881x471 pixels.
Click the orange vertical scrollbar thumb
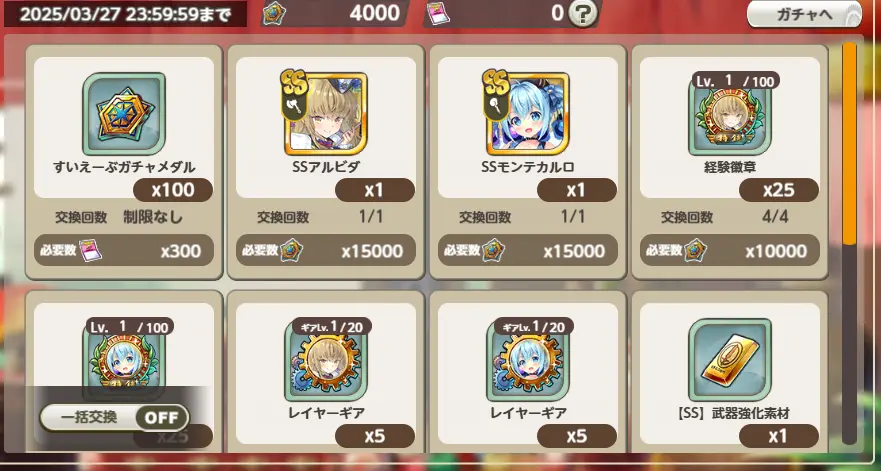tap(849, 143)
